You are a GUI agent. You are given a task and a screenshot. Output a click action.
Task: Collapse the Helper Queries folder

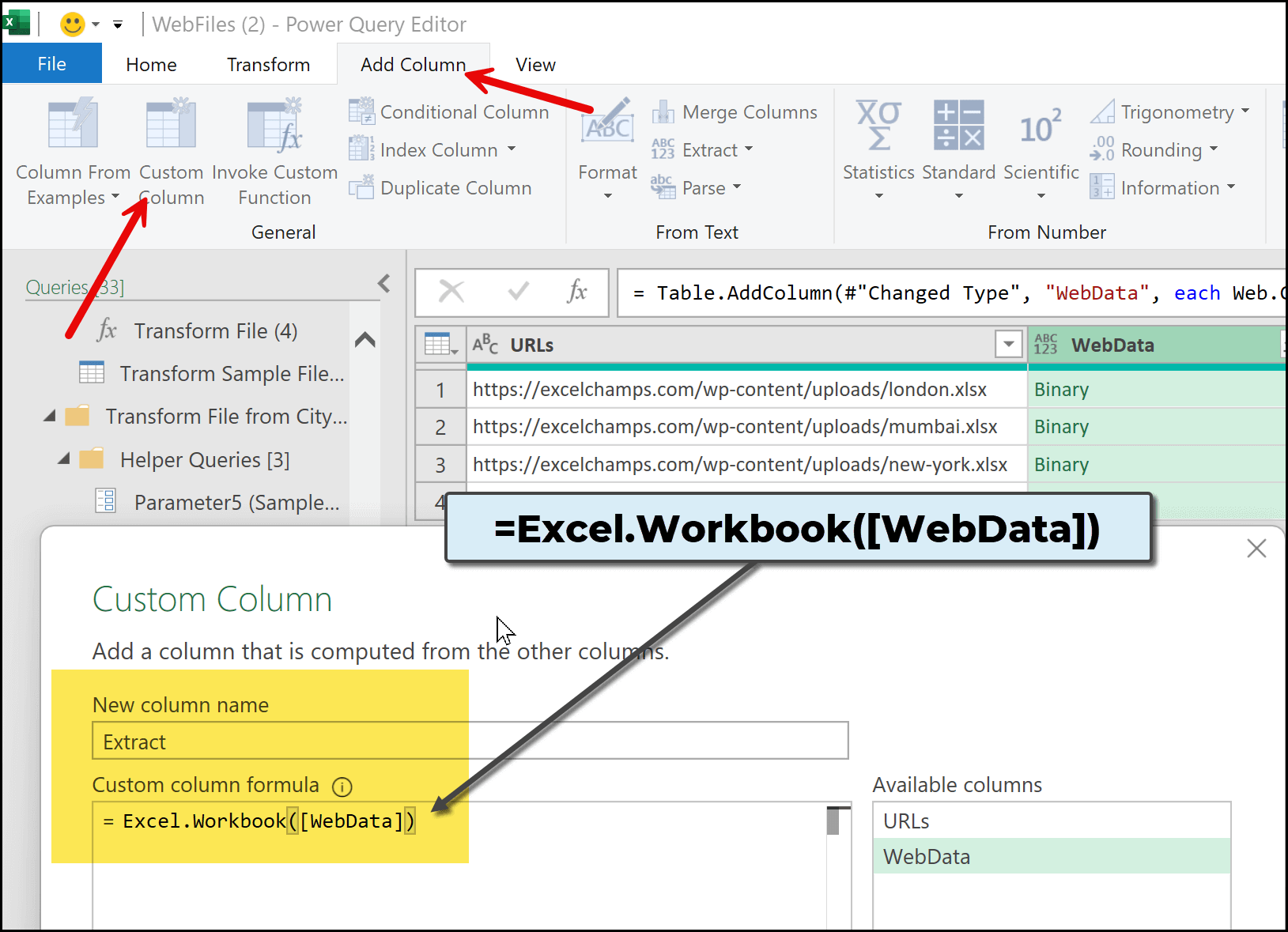(64, 460)
